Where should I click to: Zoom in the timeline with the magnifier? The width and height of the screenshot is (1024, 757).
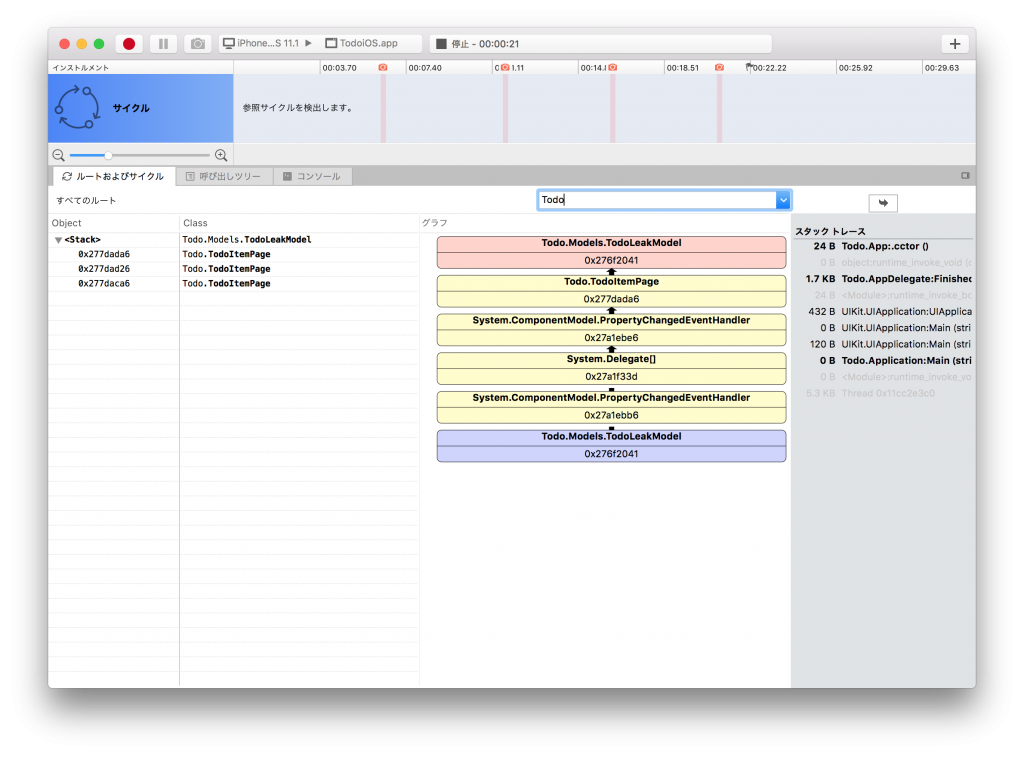point(221,155)
